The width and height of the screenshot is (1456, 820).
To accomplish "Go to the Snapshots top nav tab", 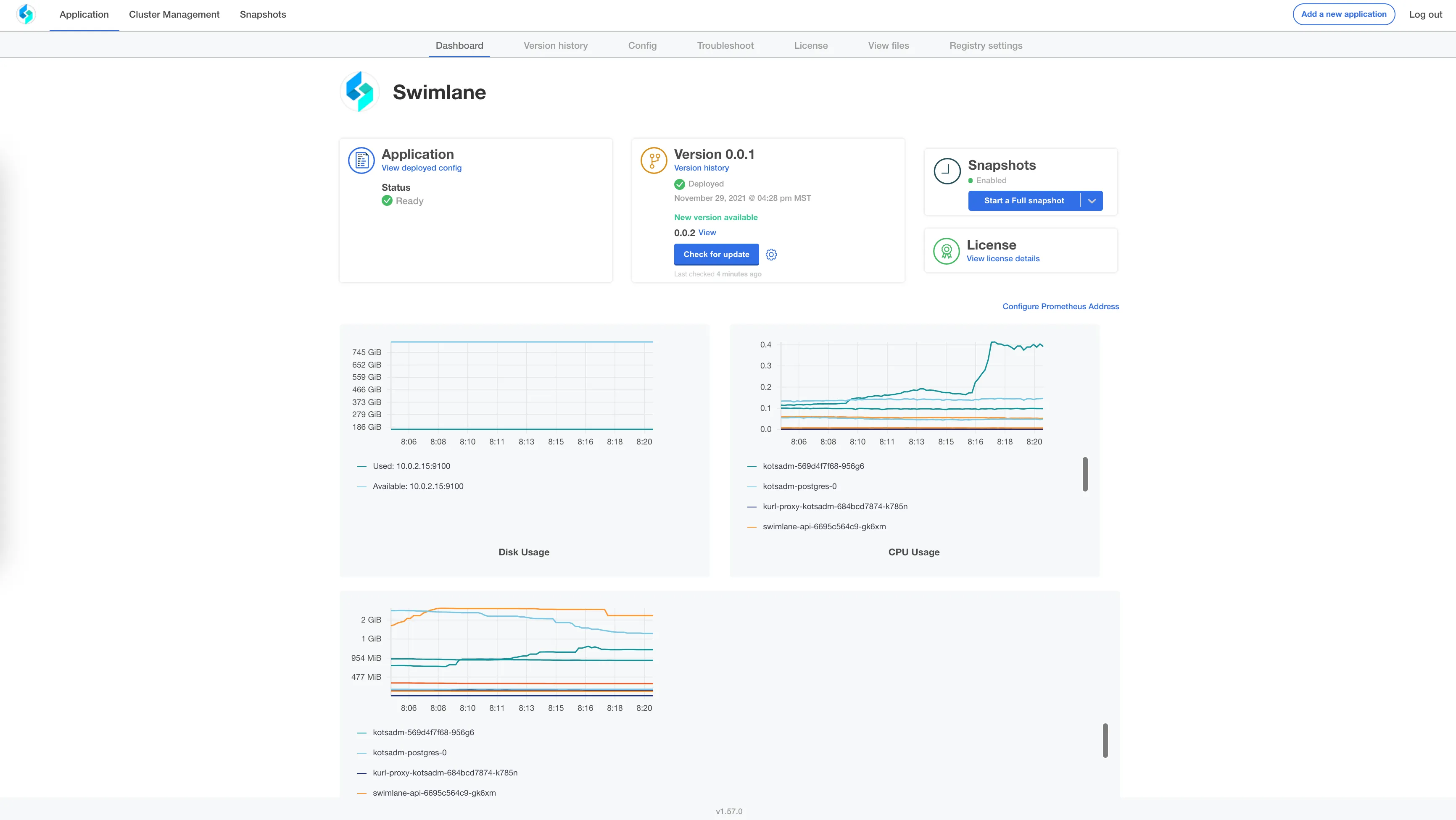I will tap(263, 15).
